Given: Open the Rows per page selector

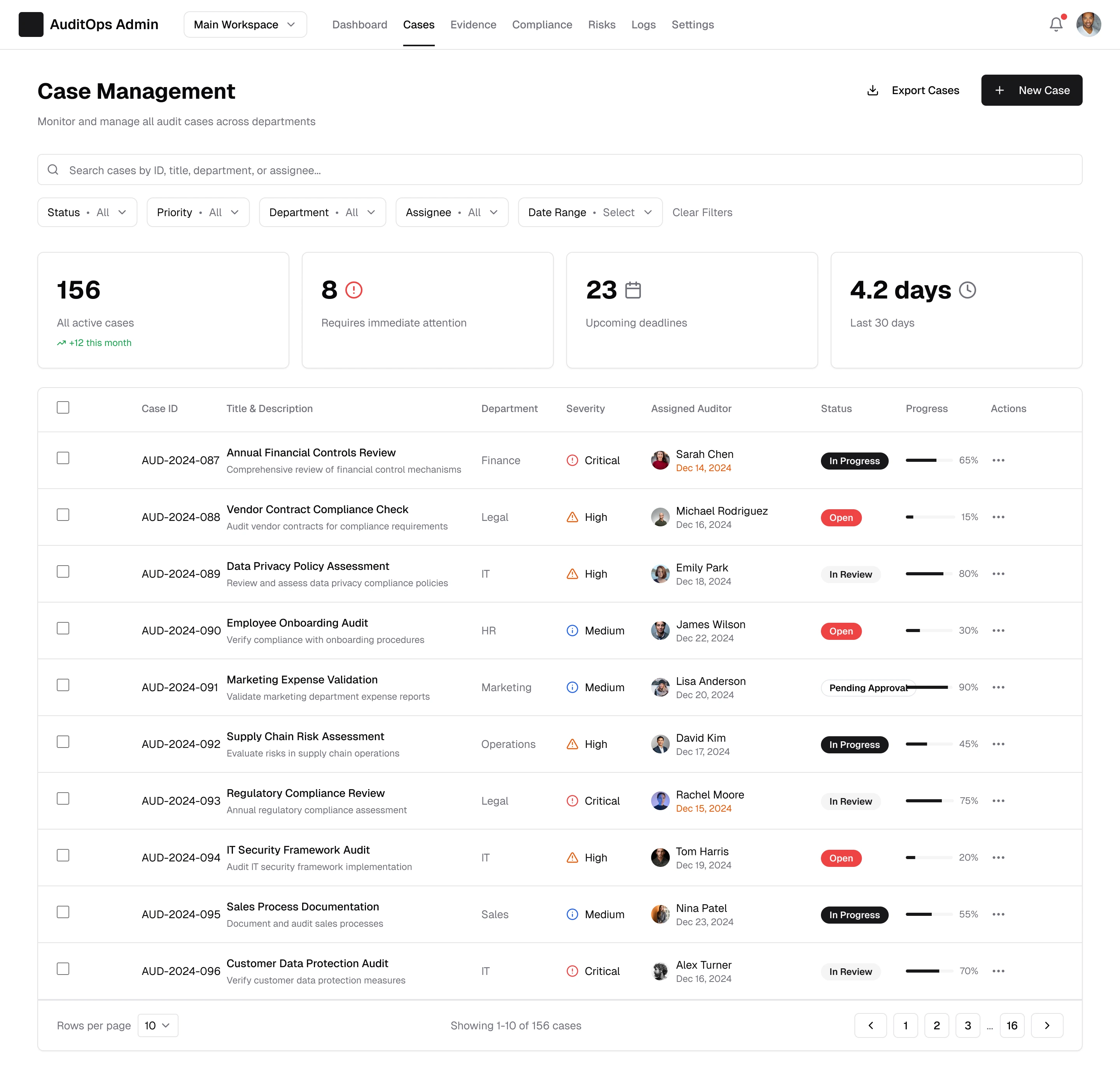Looking at the screenshot, I should tap(158, 1025).
